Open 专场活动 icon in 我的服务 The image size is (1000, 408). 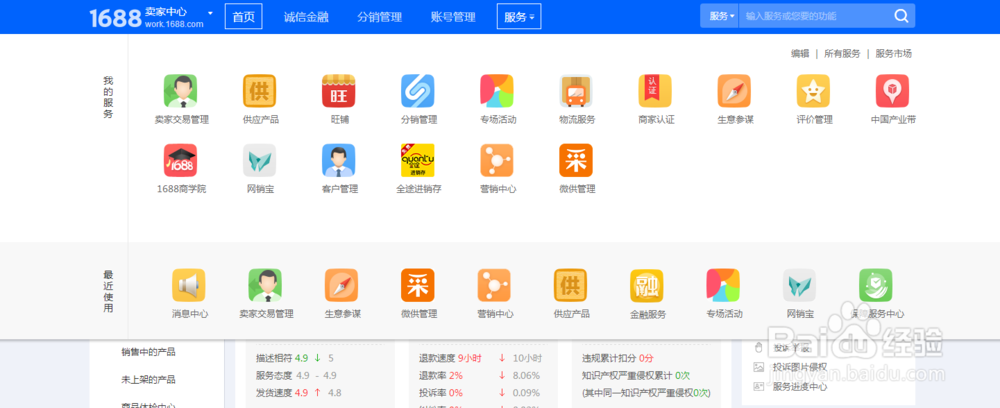click(497, 91)
